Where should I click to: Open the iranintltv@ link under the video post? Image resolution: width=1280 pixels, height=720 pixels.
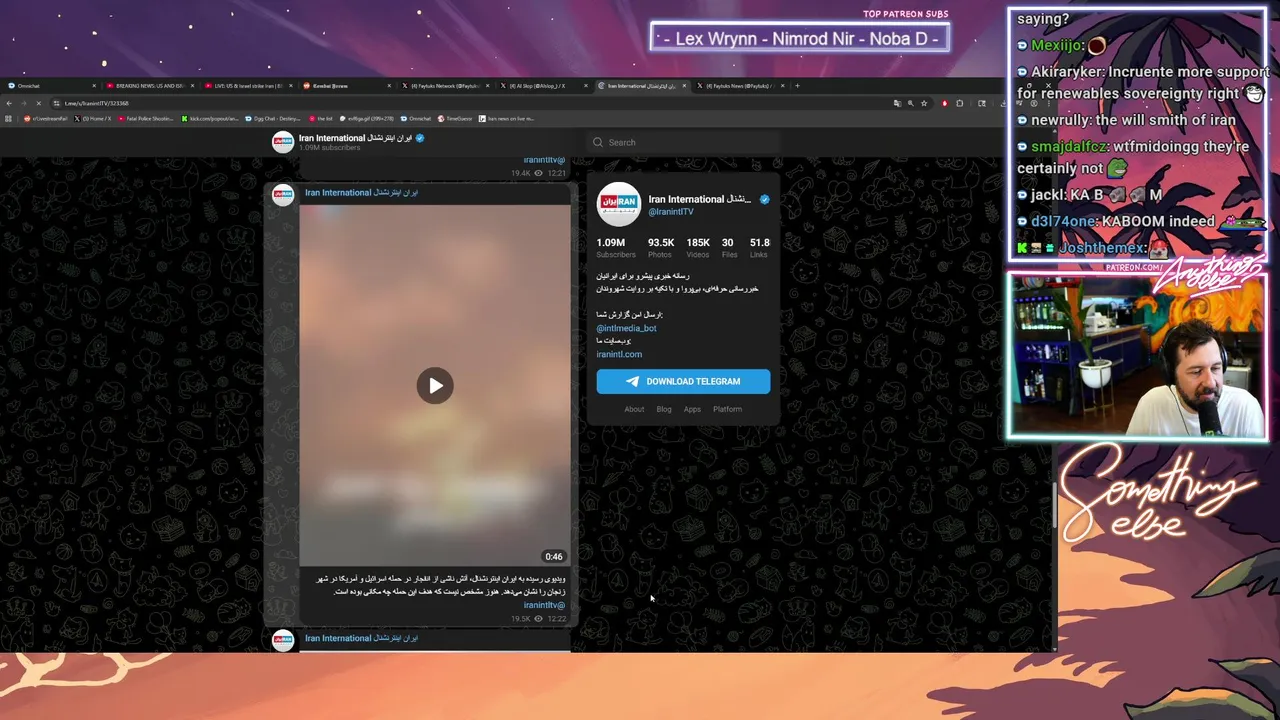pyautogui.click(x=544, y=605)
